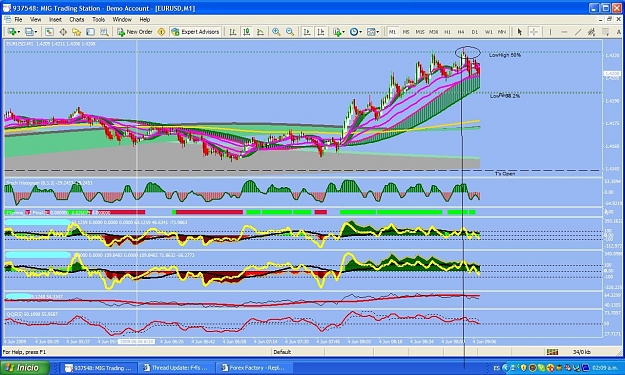Expand the Indicators dropdown arrow
The image size is (625, 375).
coord(343,32)
